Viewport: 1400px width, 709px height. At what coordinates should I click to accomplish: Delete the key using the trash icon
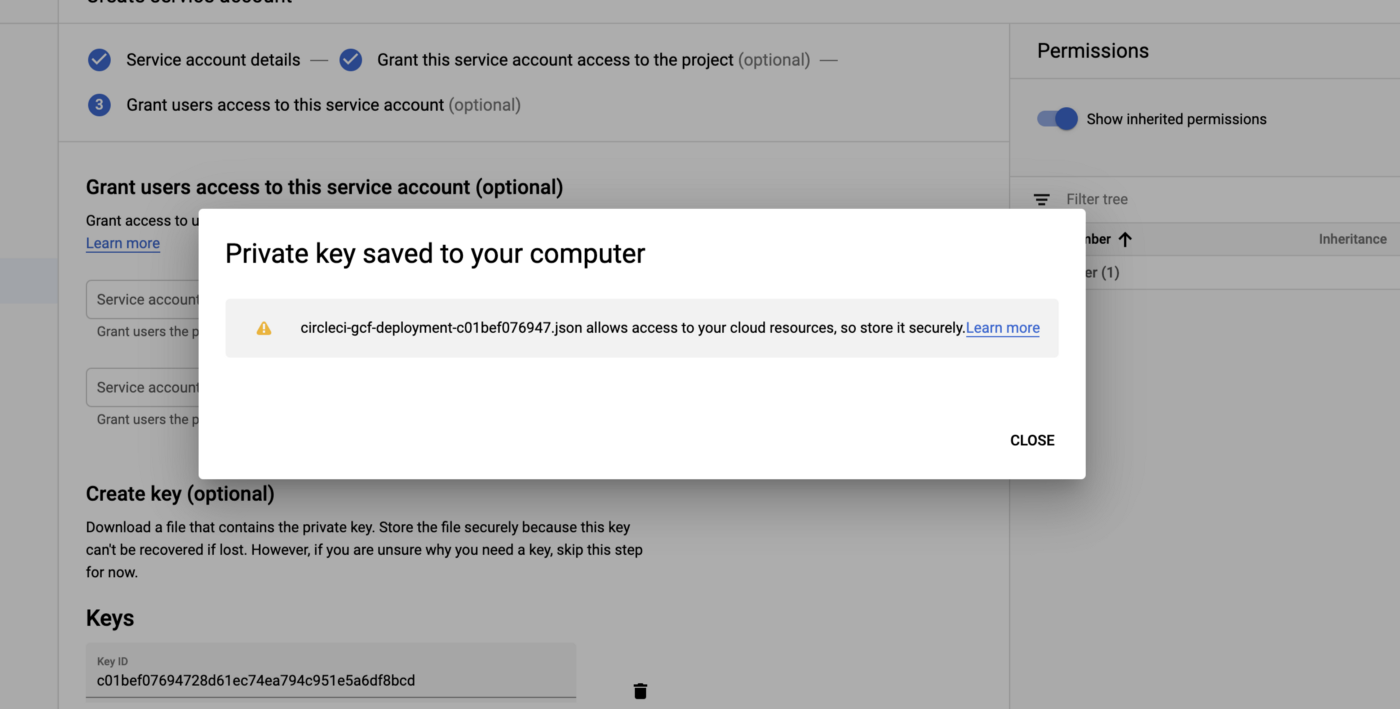coord(640,691)
